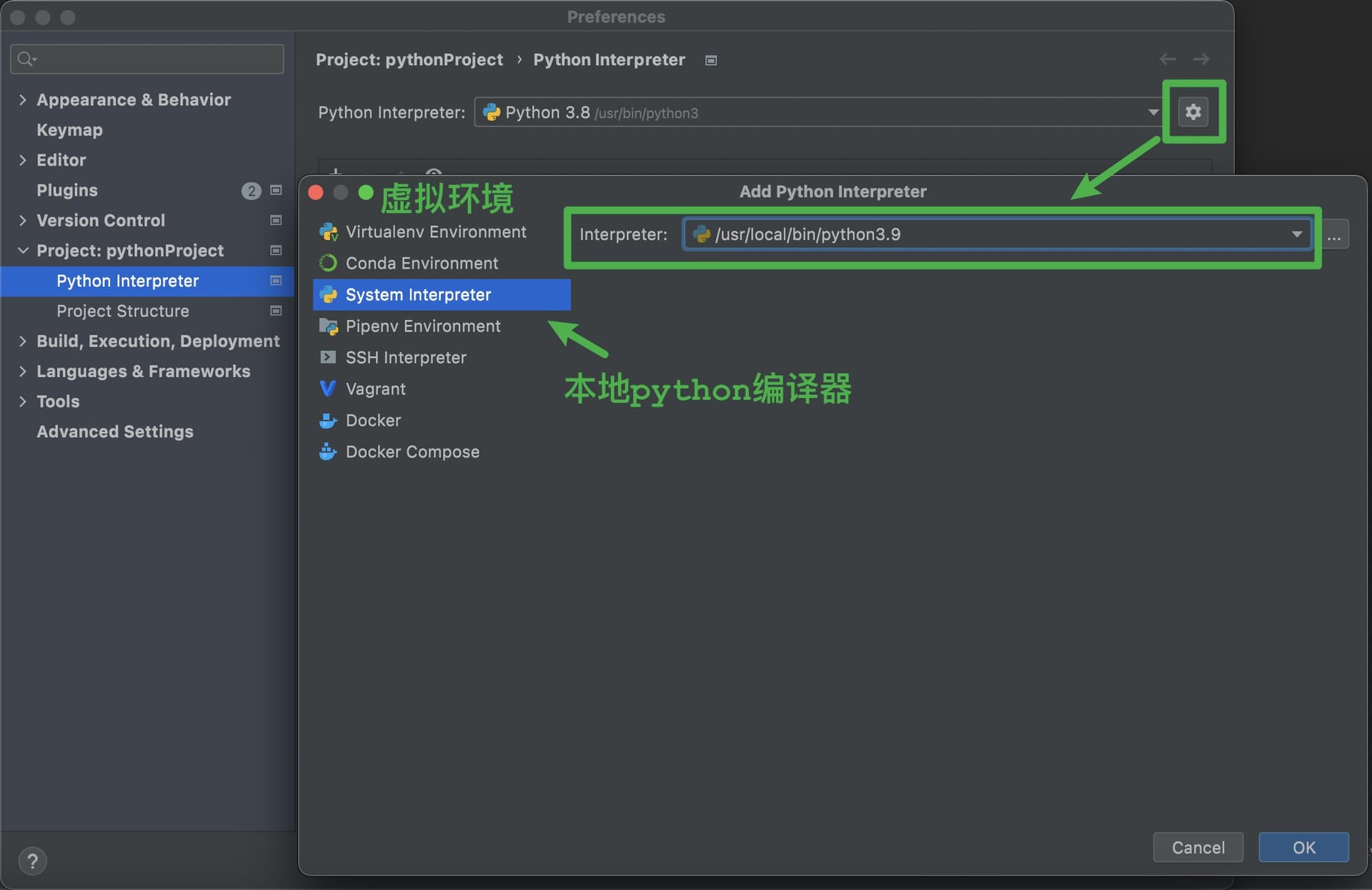1372x890 pixels.
Task: Click project-level icon beside Python Interpreter breadcrumb
Action: [x=711, y=60]
